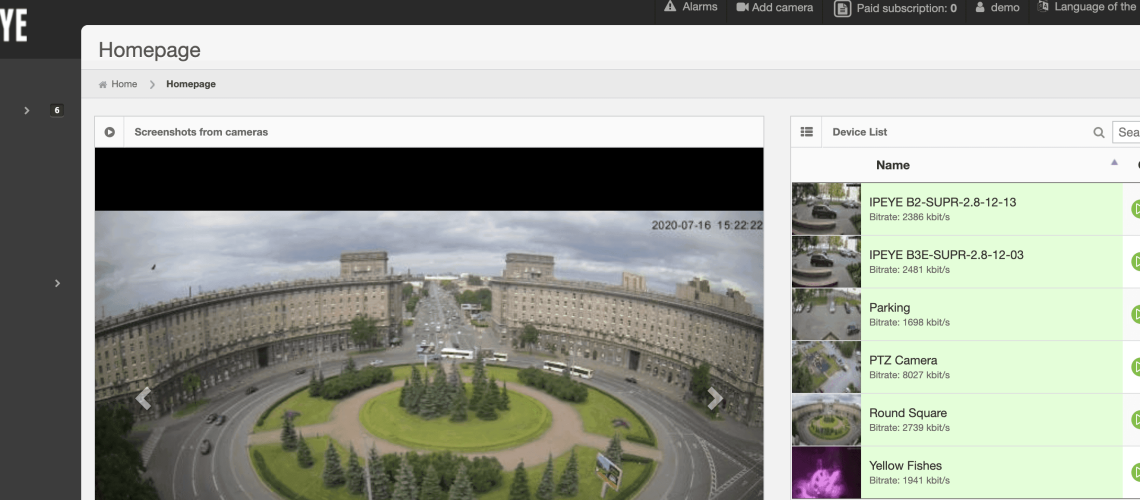Expand the second sidebar chevron item
1140x500 pixels.
tap(57, 284)
